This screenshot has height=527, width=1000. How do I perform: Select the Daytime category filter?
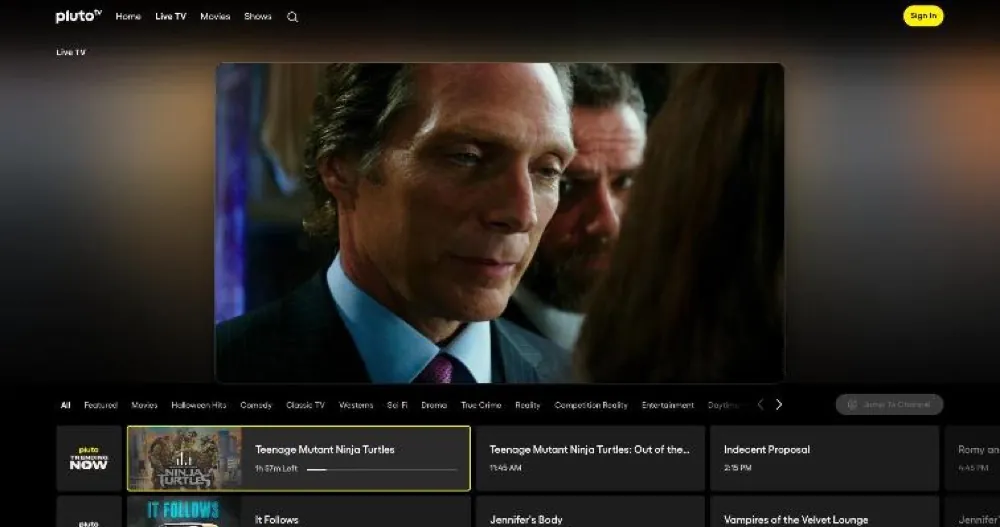pyautogui.click(x=724, y=405)
